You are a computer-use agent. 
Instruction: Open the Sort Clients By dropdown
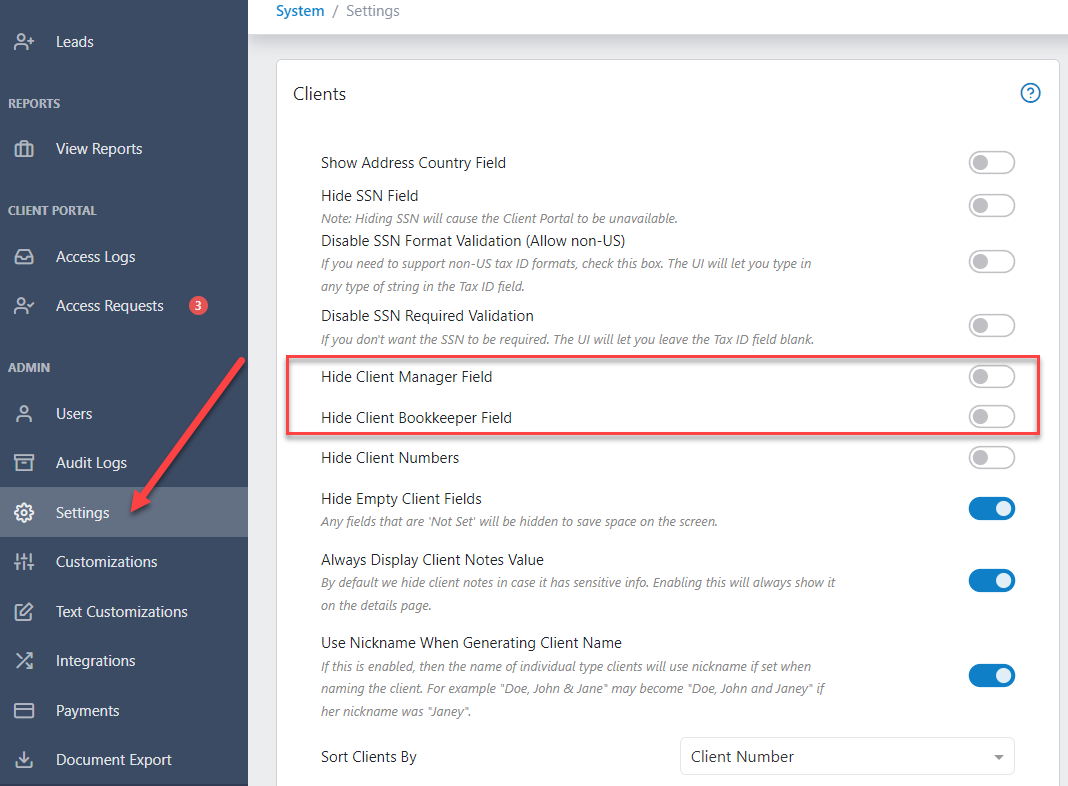[846, 757]
